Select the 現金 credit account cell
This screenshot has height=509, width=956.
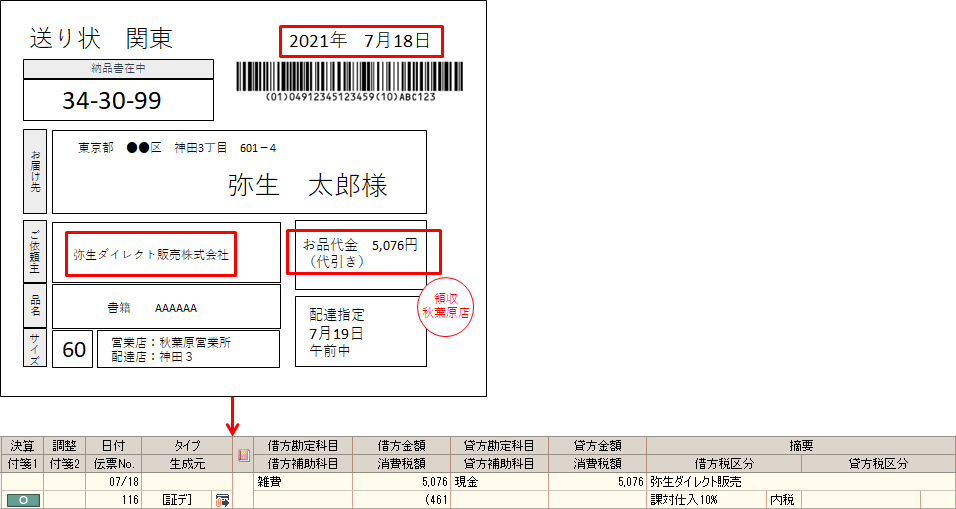[x=499, y=481]
